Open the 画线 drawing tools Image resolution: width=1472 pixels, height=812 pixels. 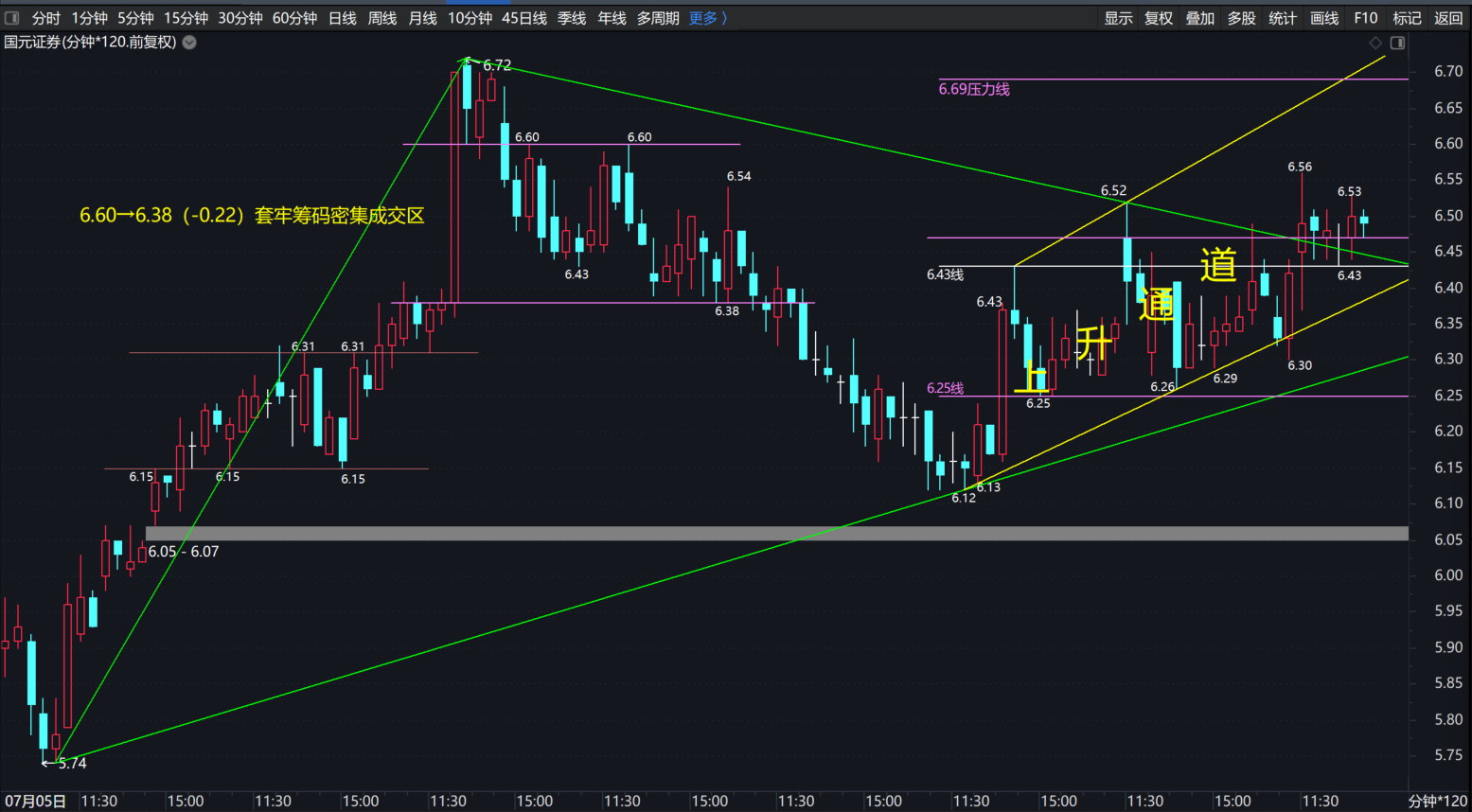click(x=1324, y=18)
